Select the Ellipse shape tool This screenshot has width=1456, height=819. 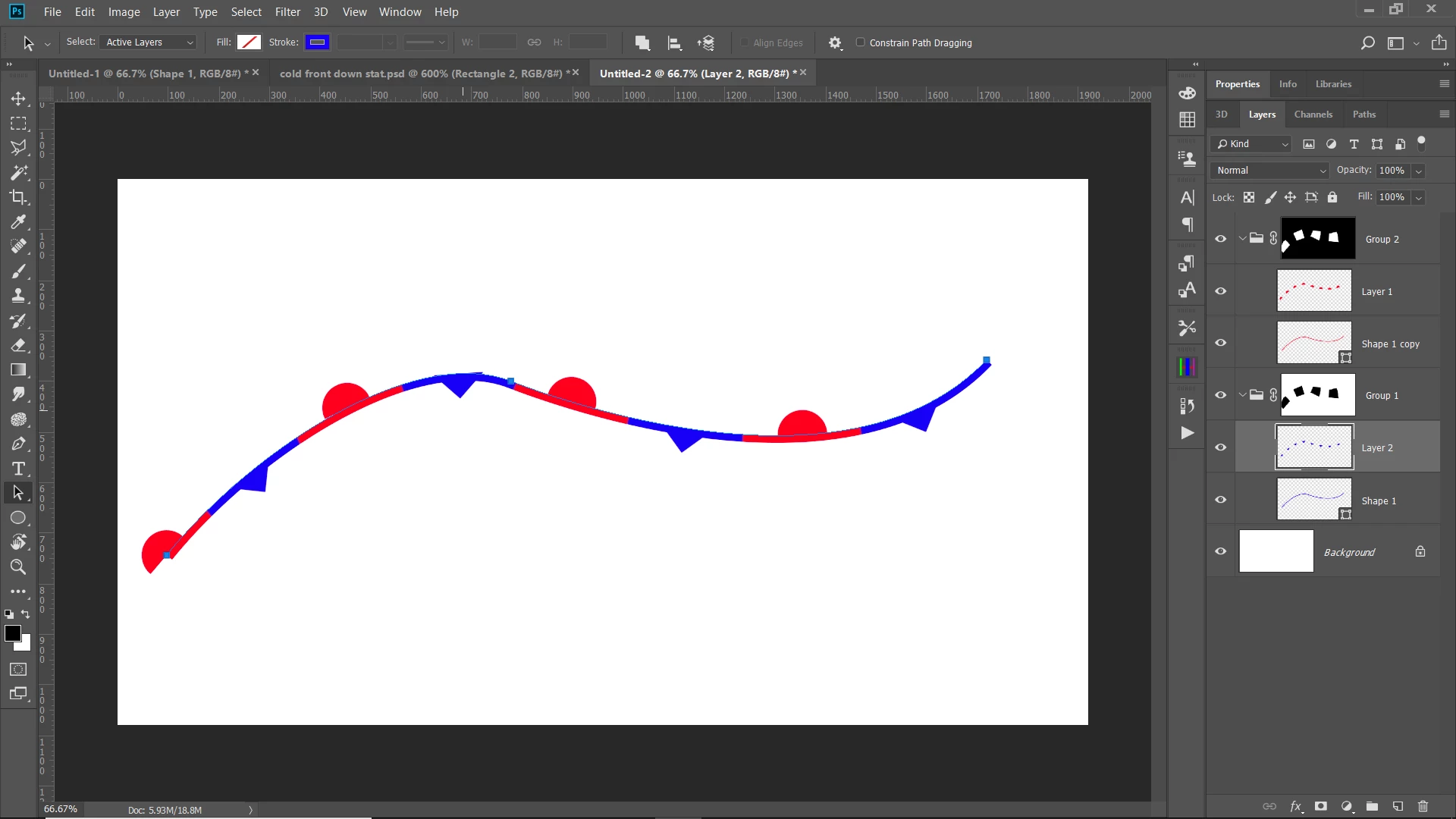[x=18, y=518]
